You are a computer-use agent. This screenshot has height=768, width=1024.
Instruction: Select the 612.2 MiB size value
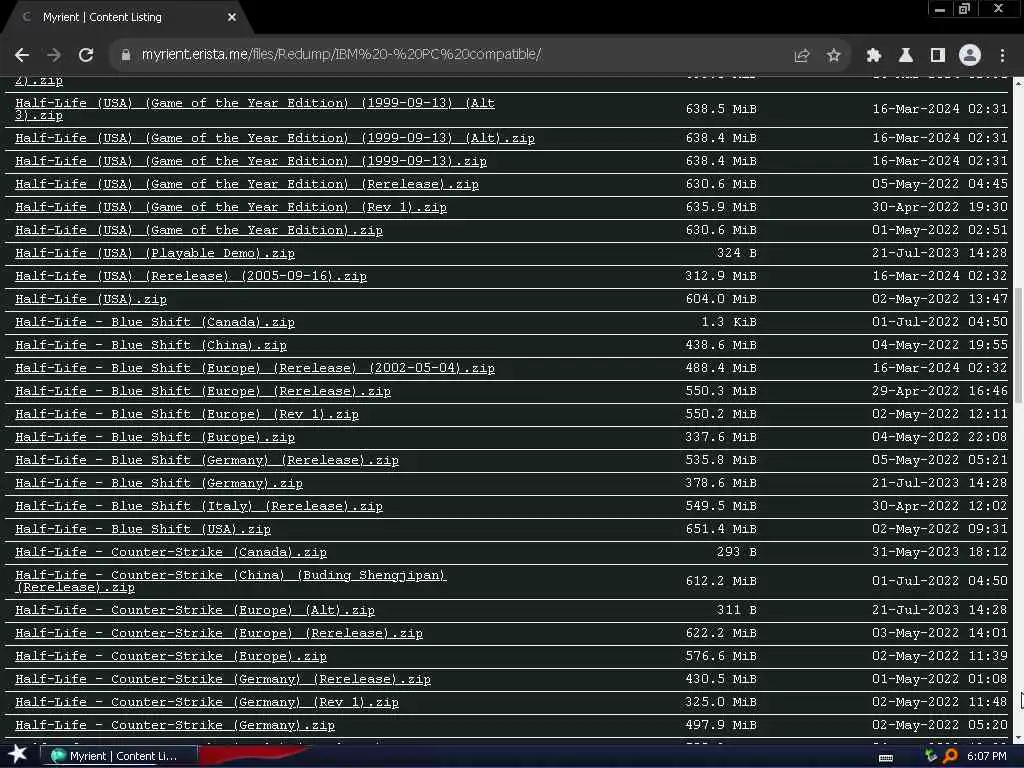(x=721, y=581)
